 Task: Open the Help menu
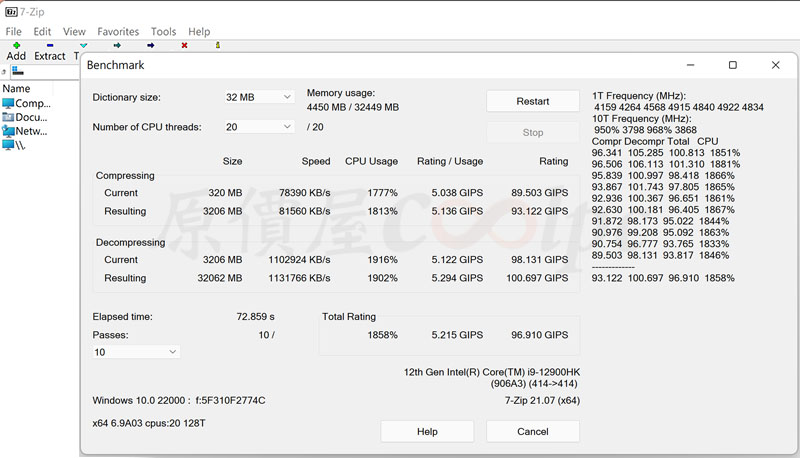199,32
